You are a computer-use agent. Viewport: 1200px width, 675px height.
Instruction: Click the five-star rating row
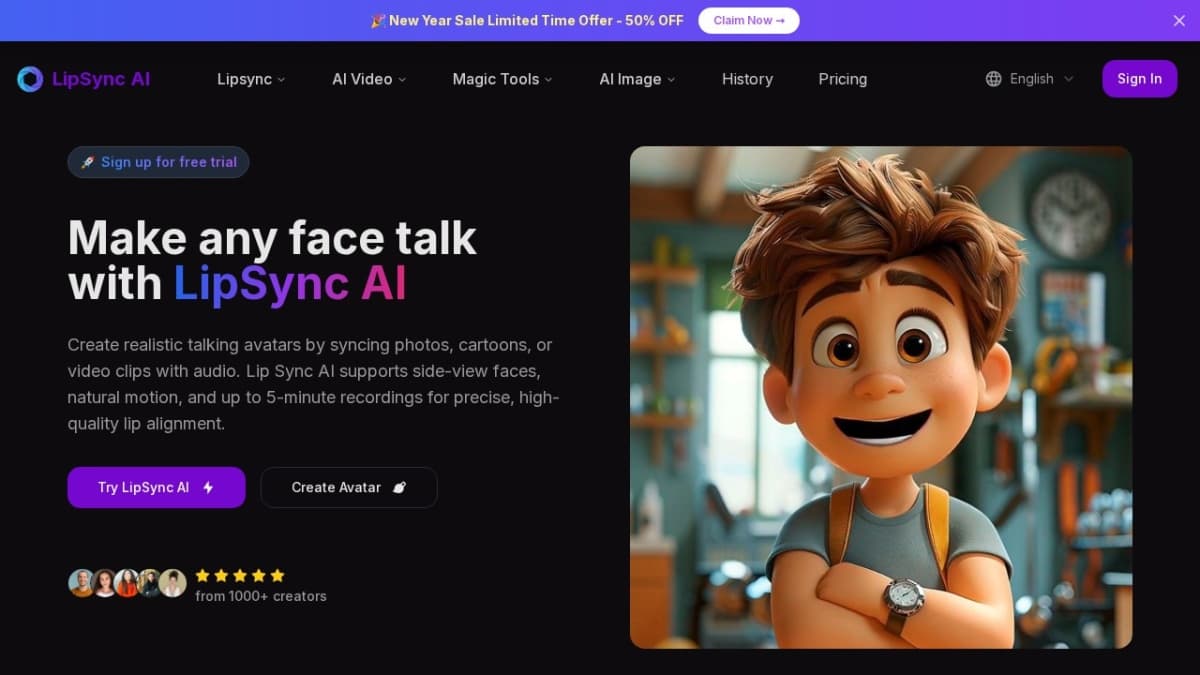[x=240, y=575]
